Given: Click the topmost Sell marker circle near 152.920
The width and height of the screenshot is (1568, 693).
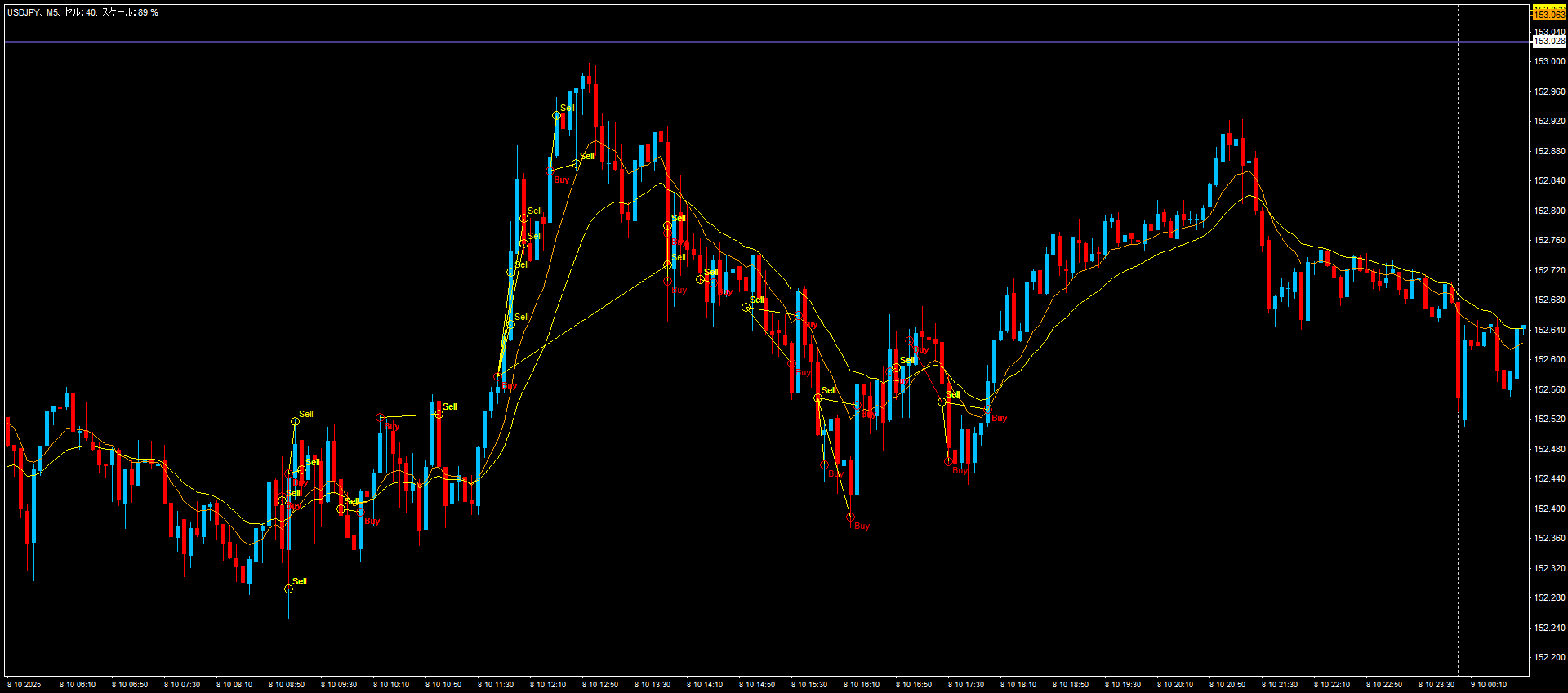Looking at the screenshot, I should pyautogui.click(x=556, y=116).
